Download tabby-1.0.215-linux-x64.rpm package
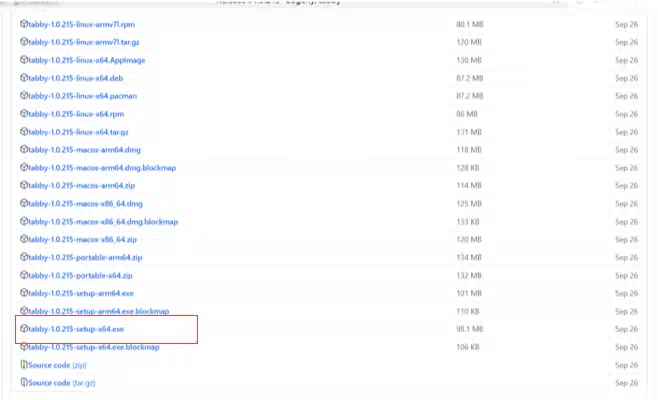 pos(76,114)
